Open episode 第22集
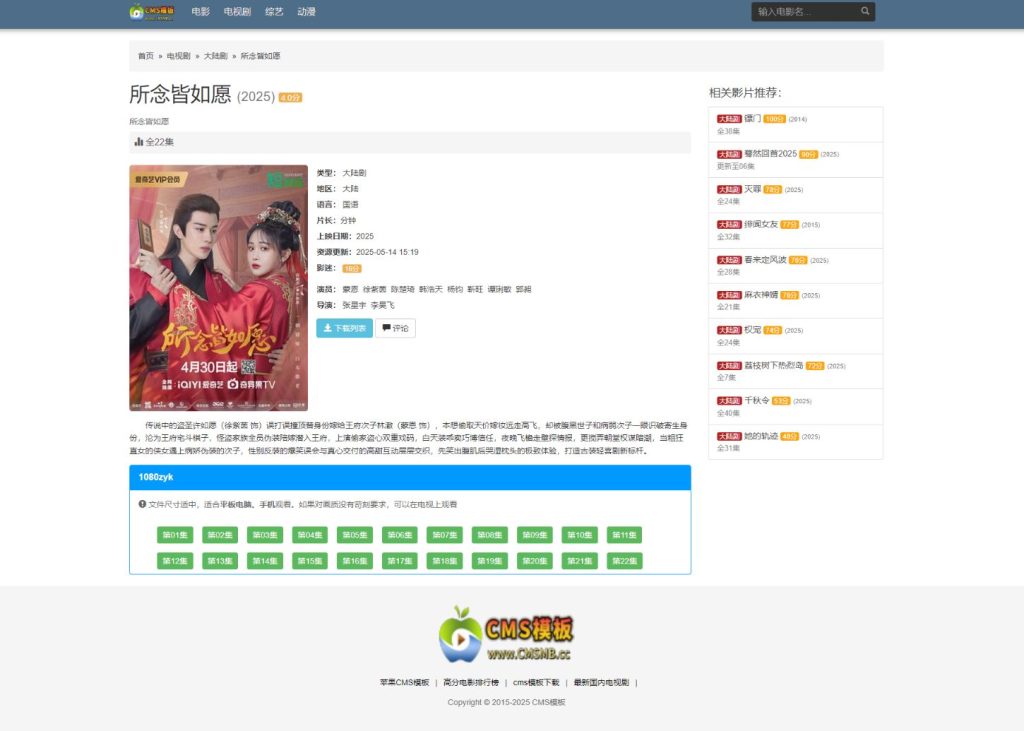The height and width of the screenshot is (731, 1024). pos(624,561)
